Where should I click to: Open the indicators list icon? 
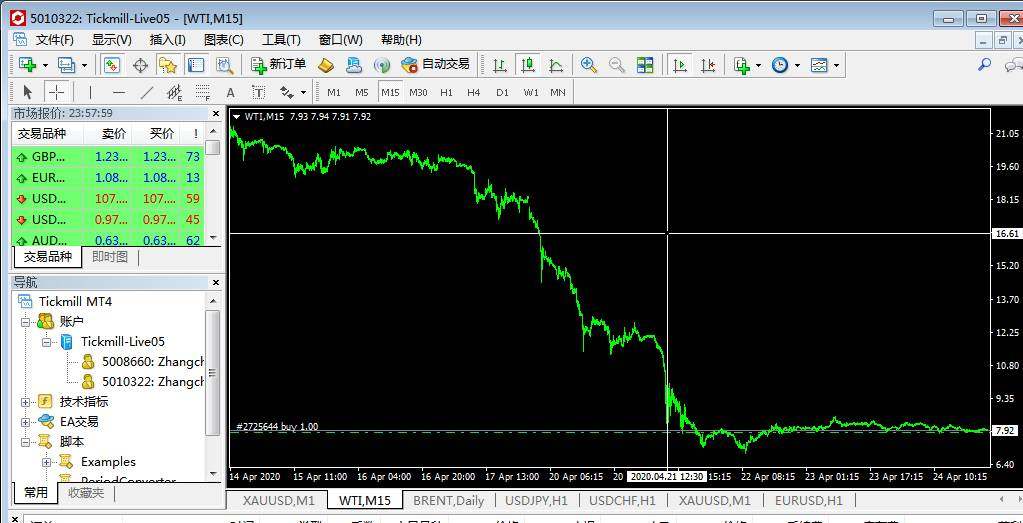741,65
